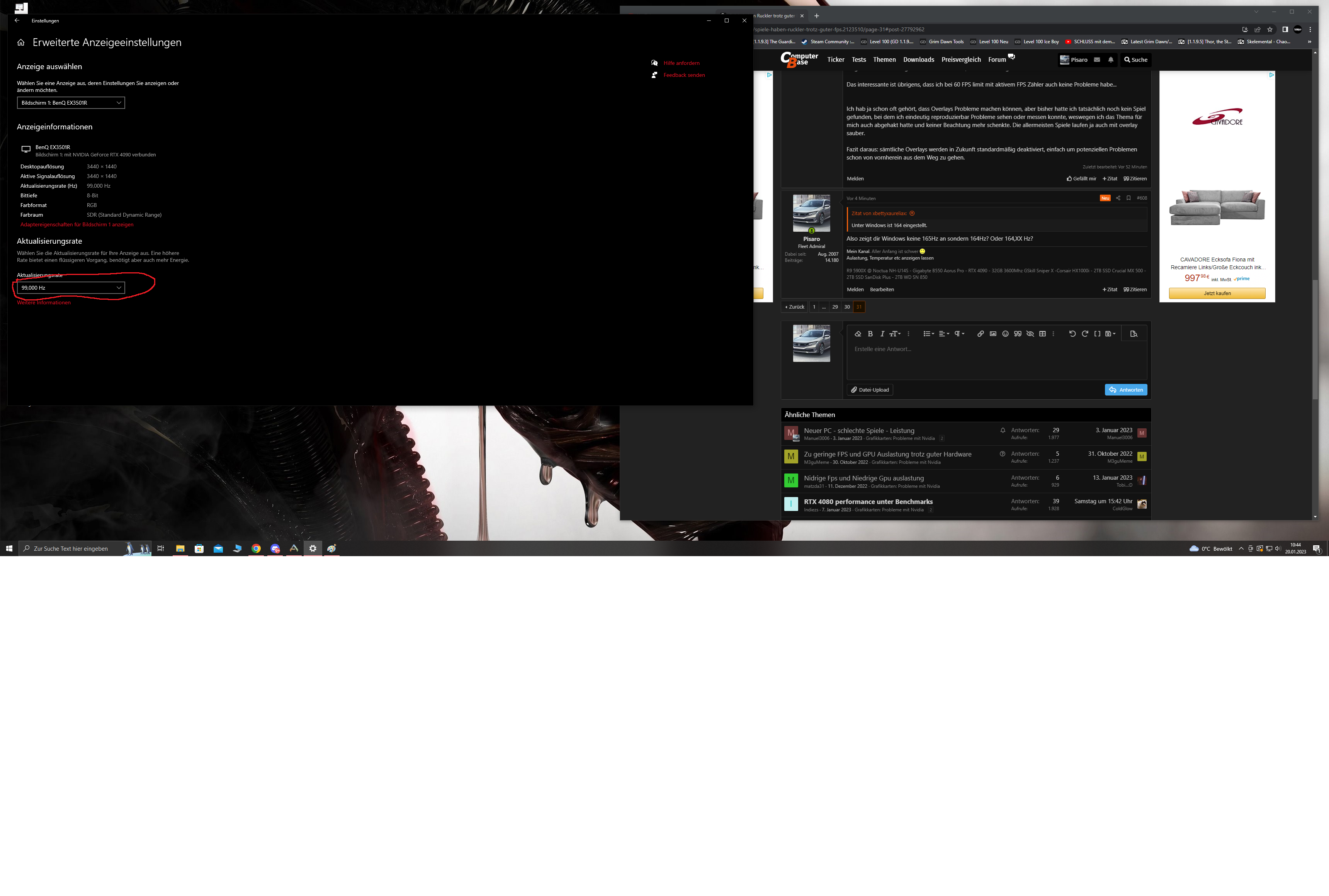Image resolution: width=1329 pixels, height=896 pixels.
Task: Toggle italic formatting in reply editor
Action: click(882, 334)
